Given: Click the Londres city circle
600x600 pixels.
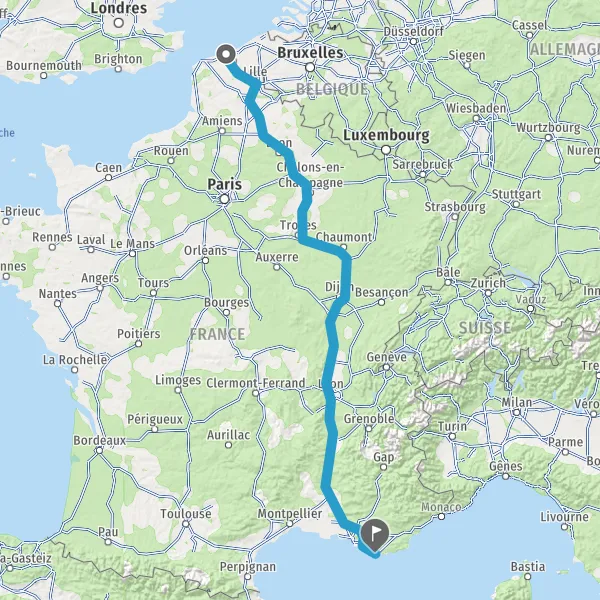Looking at the screenshot, I should pos(119,23).
